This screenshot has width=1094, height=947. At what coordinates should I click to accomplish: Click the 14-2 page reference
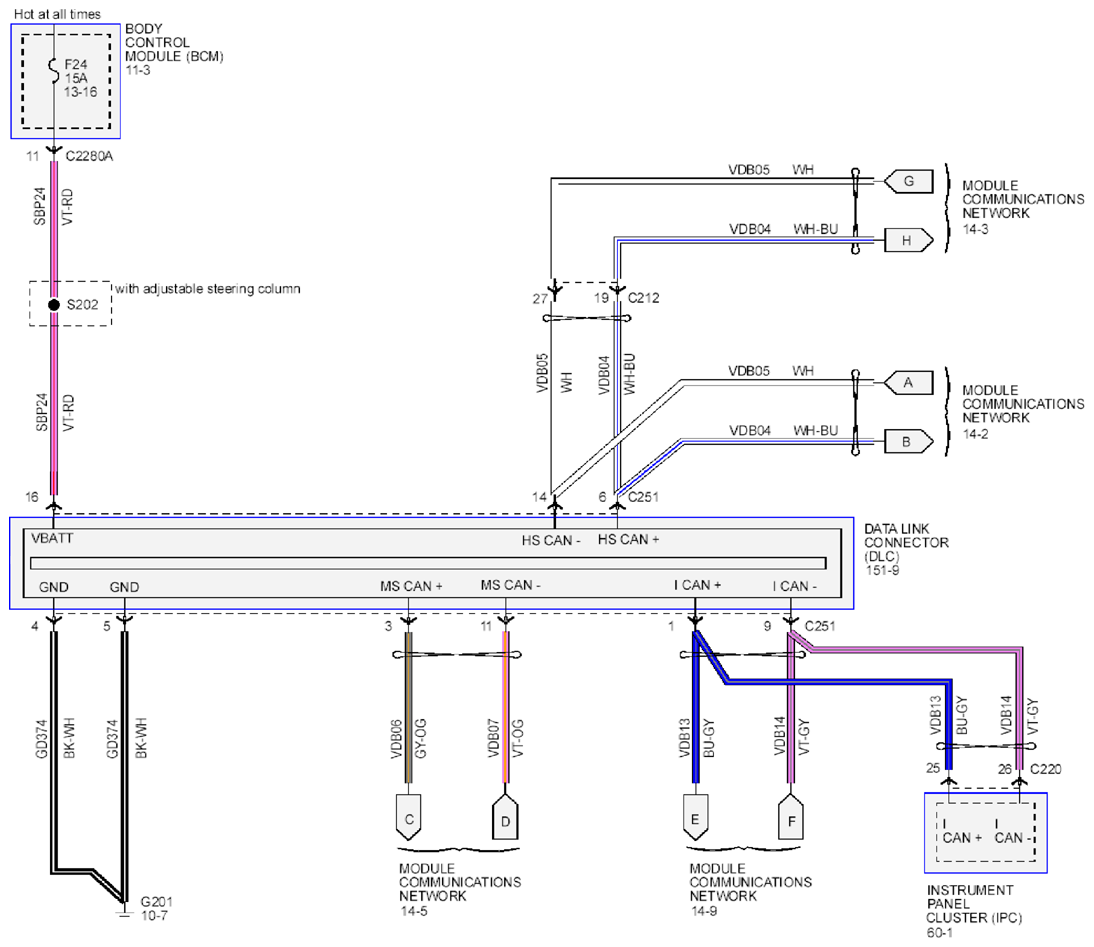pyautogui.click(x=975, y=434)
